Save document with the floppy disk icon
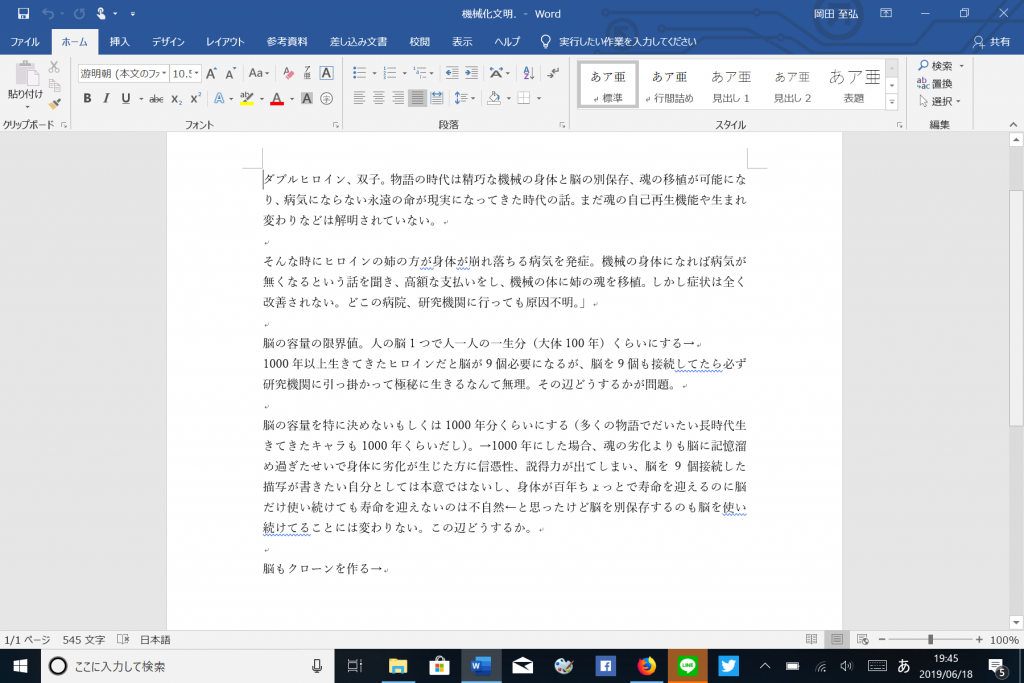 tap(23, 13)
